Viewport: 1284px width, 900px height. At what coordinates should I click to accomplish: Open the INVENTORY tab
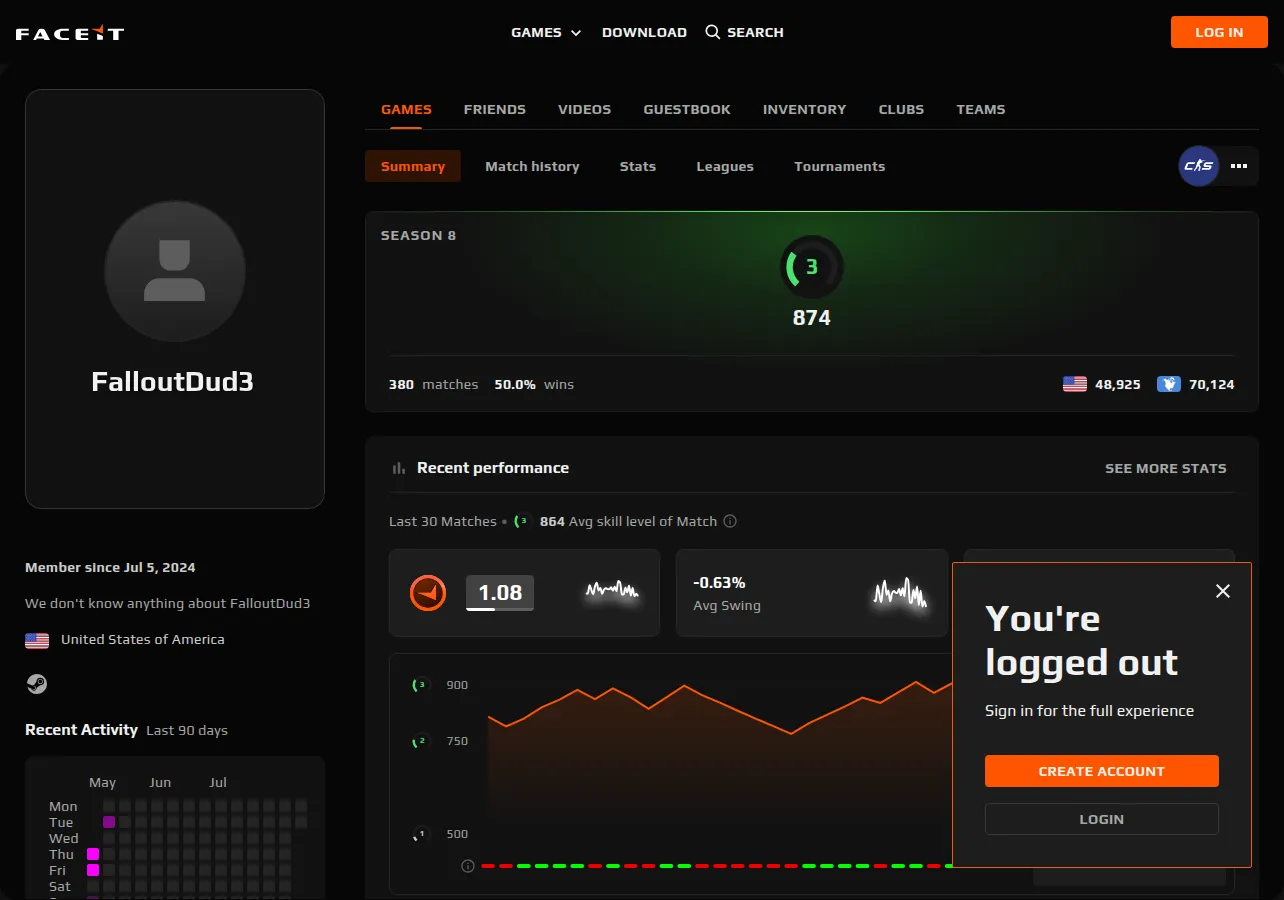click(804, 109)
